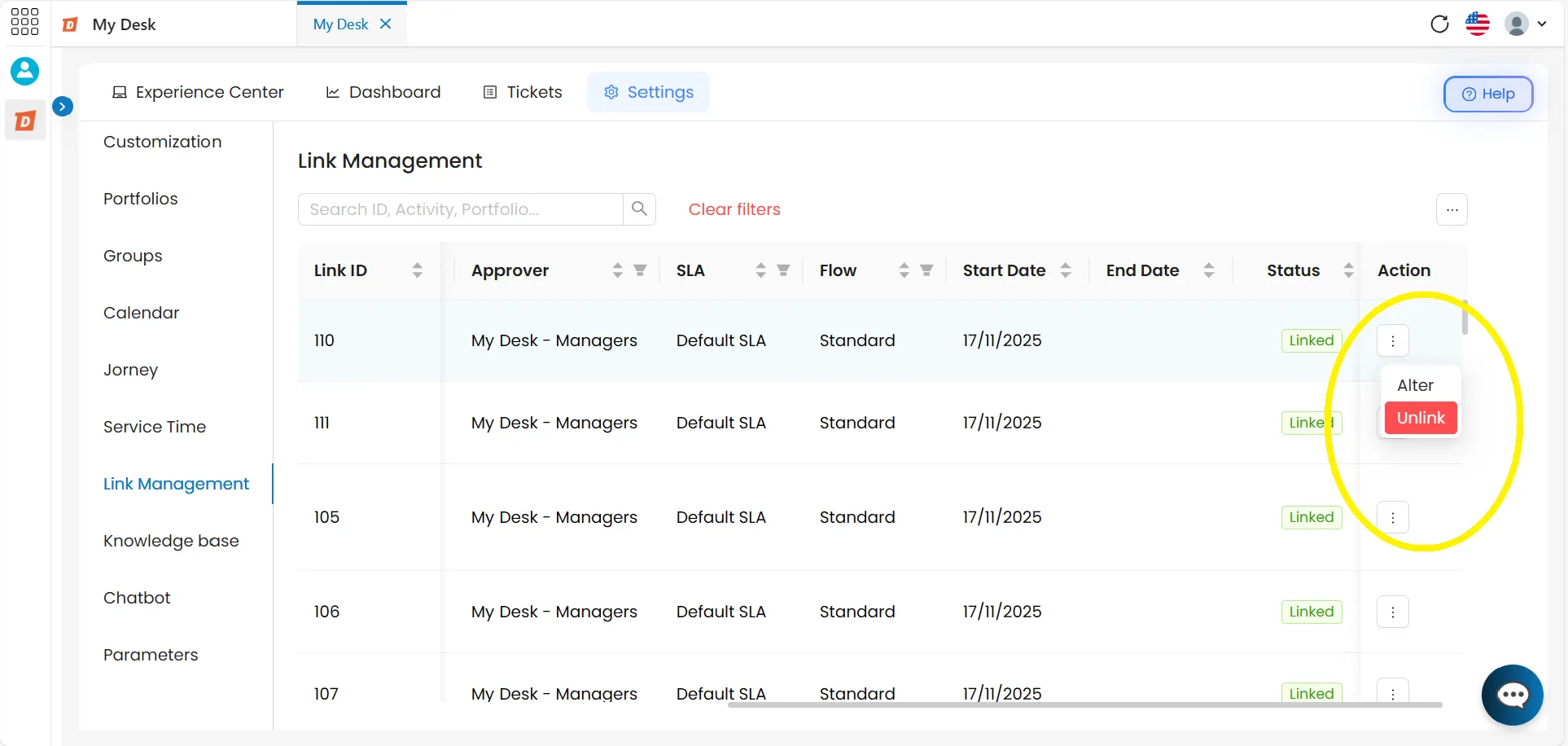Sort by Approver column
Viewport: 1568px width, 746px height.
pyautogui.click(x=617, y=270)
